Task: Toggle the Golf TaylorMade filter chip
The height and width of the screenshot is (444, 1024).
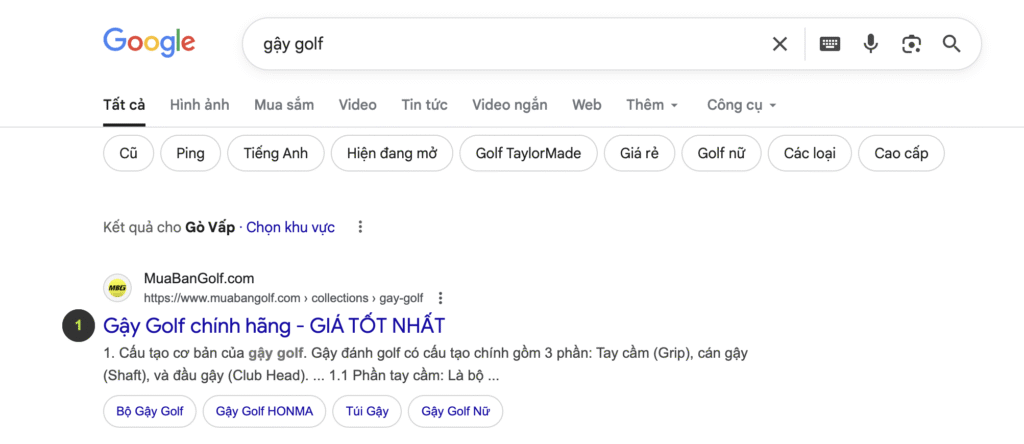Action: click(x=528, y=153)
